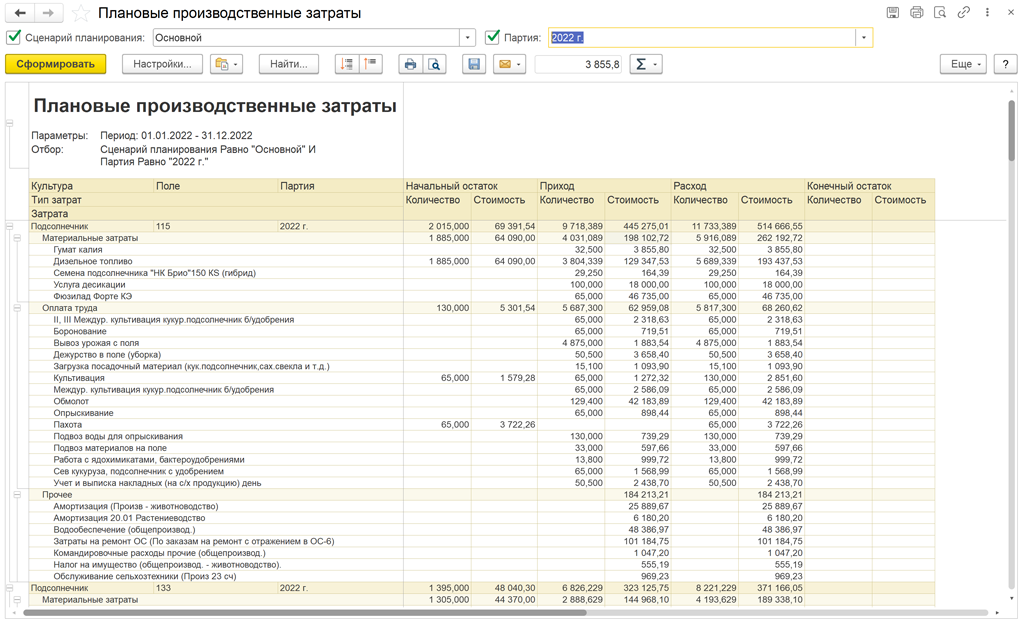Image resolution: width=1024 pixels, height=625 pixels.
Task: Open the Партия field dropdown arrow
Action: (x=864, y=38)
